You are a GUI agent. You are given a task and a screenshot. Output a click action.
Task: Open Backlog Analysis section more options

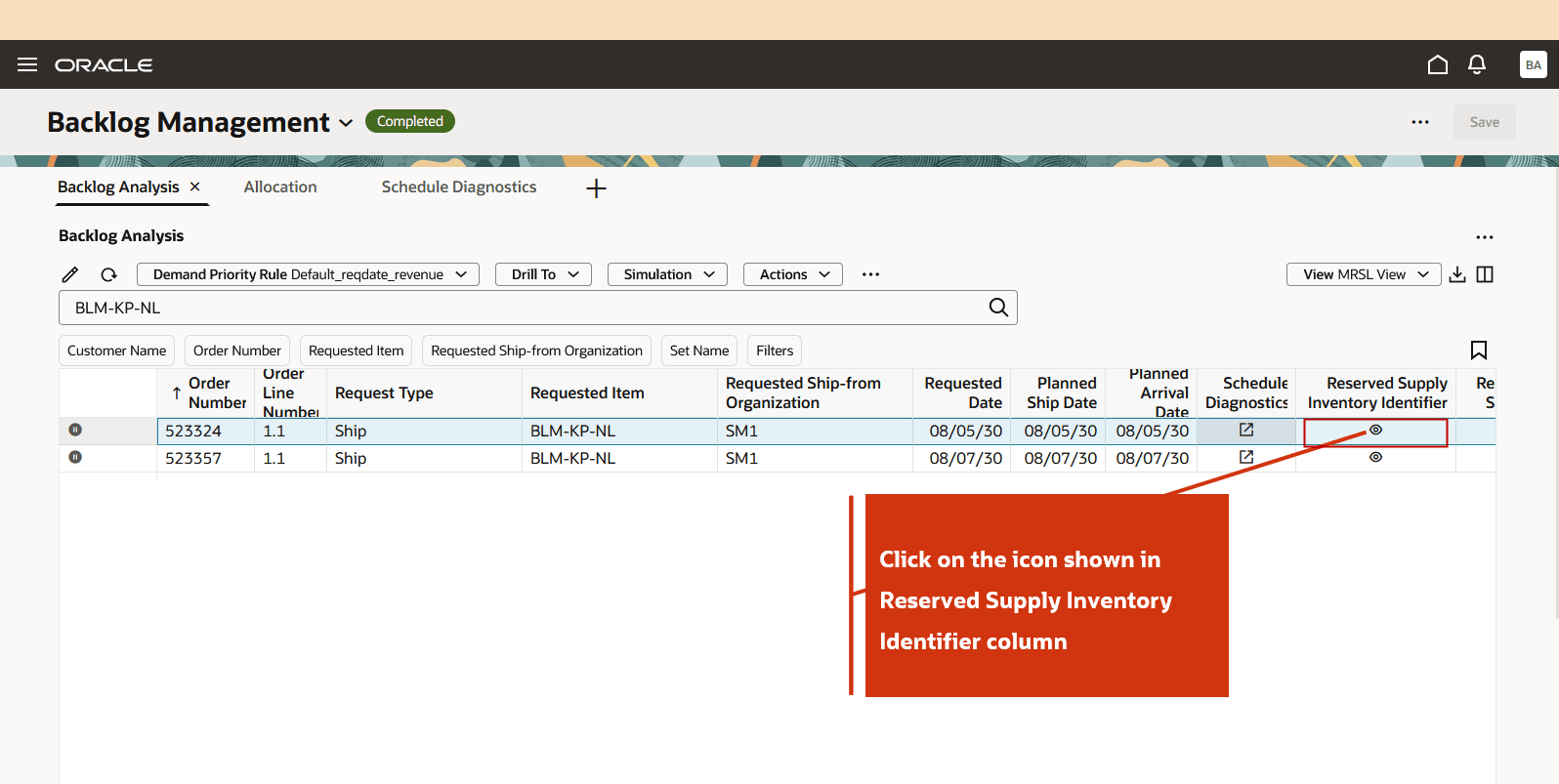tap(1485, 237)
